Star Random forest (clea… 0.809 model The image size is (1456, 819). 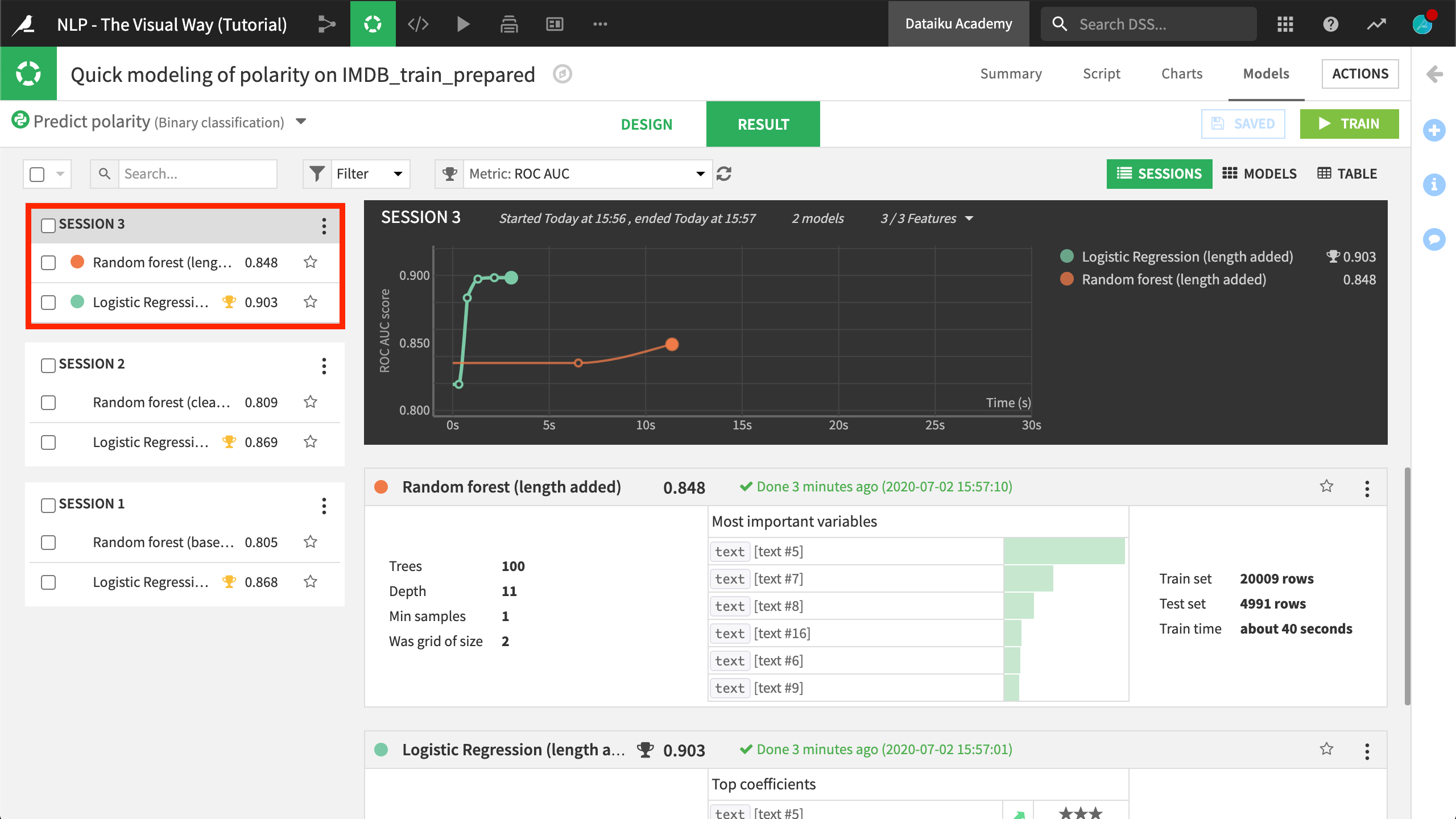click(311, 402)
